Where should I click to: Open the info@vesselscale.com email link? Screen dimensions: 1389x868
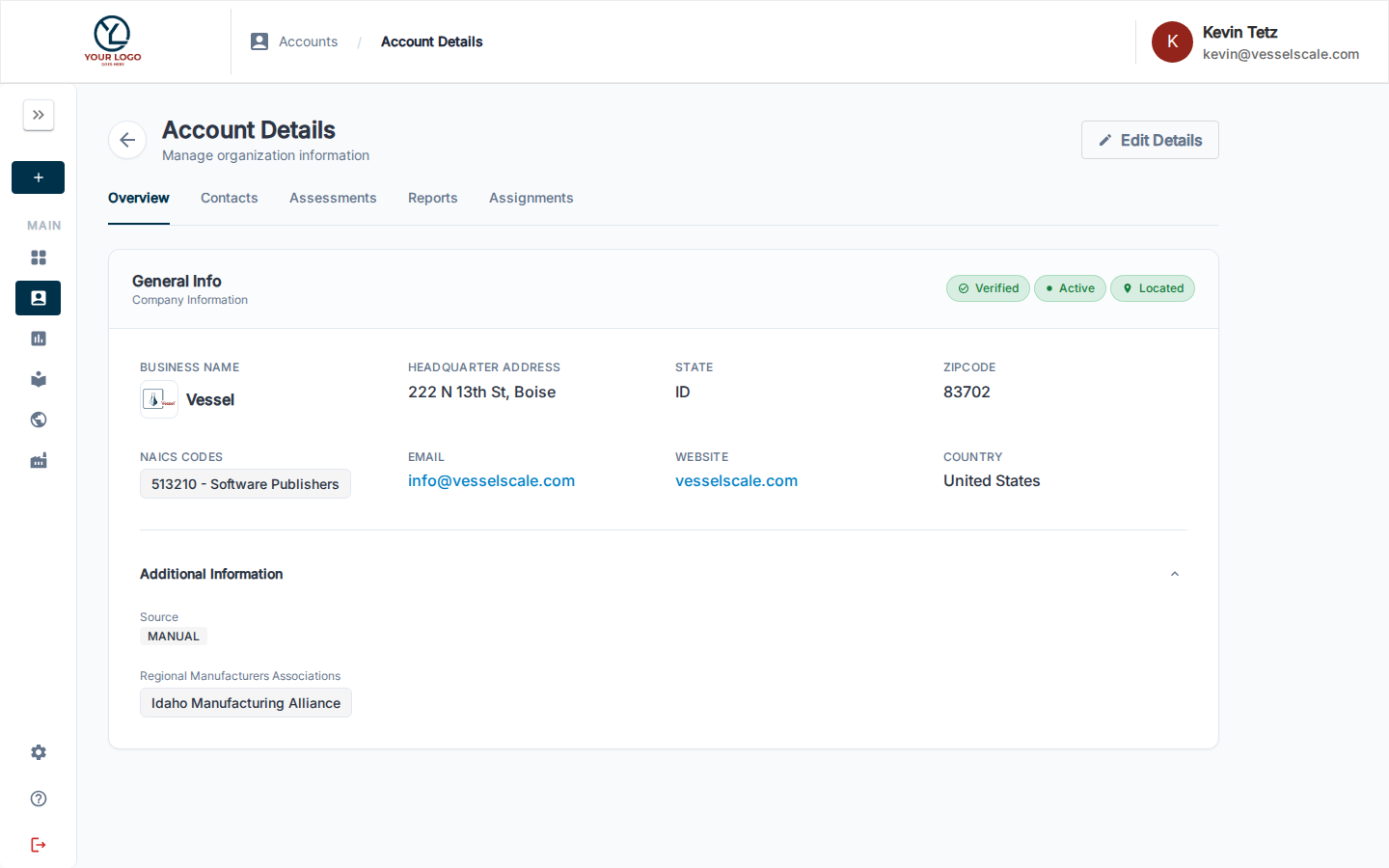491,480
